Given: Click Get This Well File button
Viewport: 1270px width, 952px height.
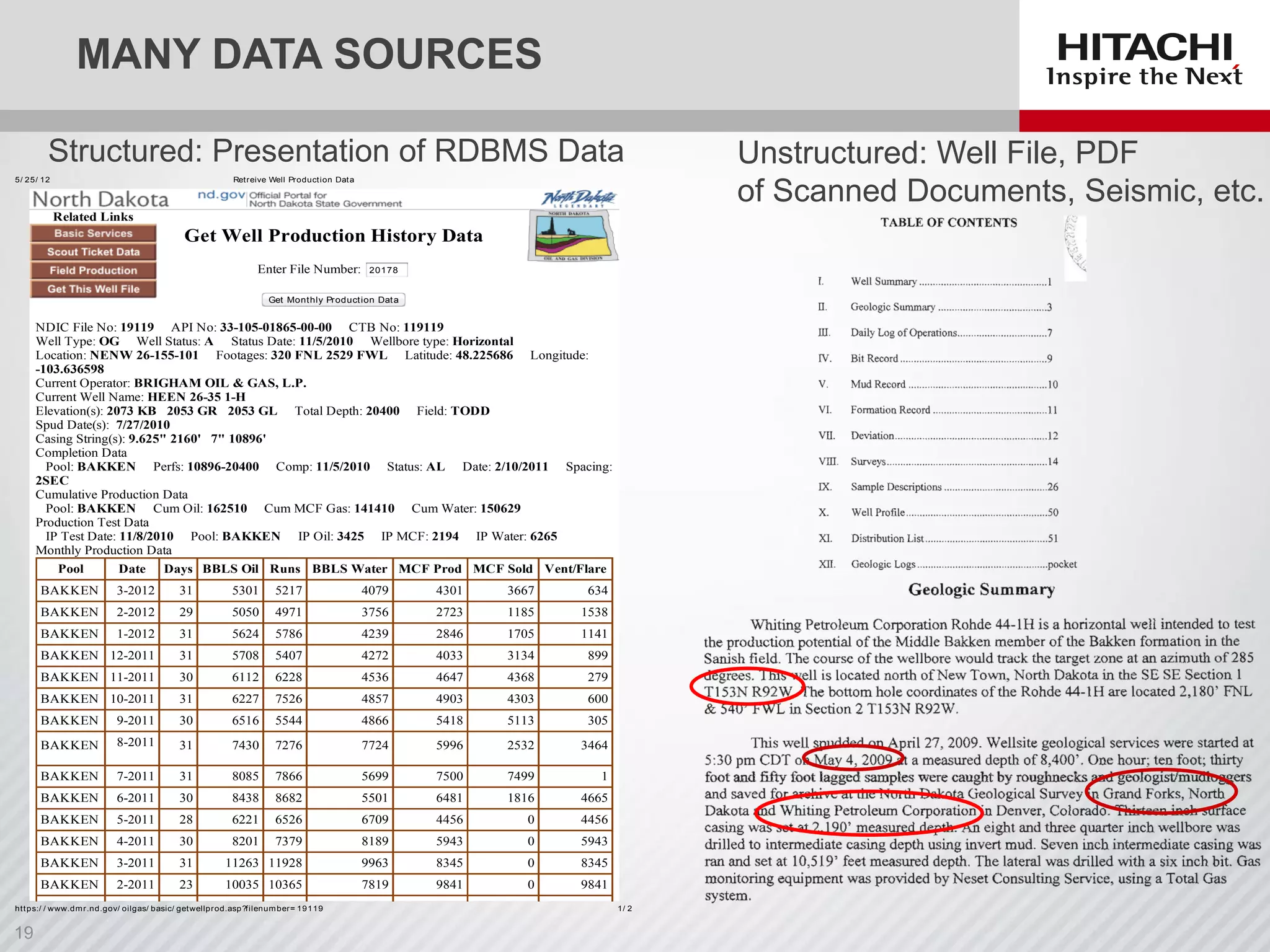Looking at the screenshot, I should click(93, 289).
